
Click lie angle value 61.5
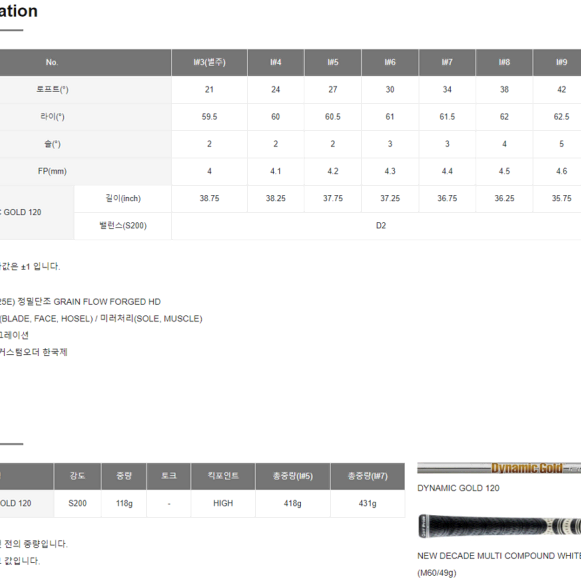pos(447,117)
